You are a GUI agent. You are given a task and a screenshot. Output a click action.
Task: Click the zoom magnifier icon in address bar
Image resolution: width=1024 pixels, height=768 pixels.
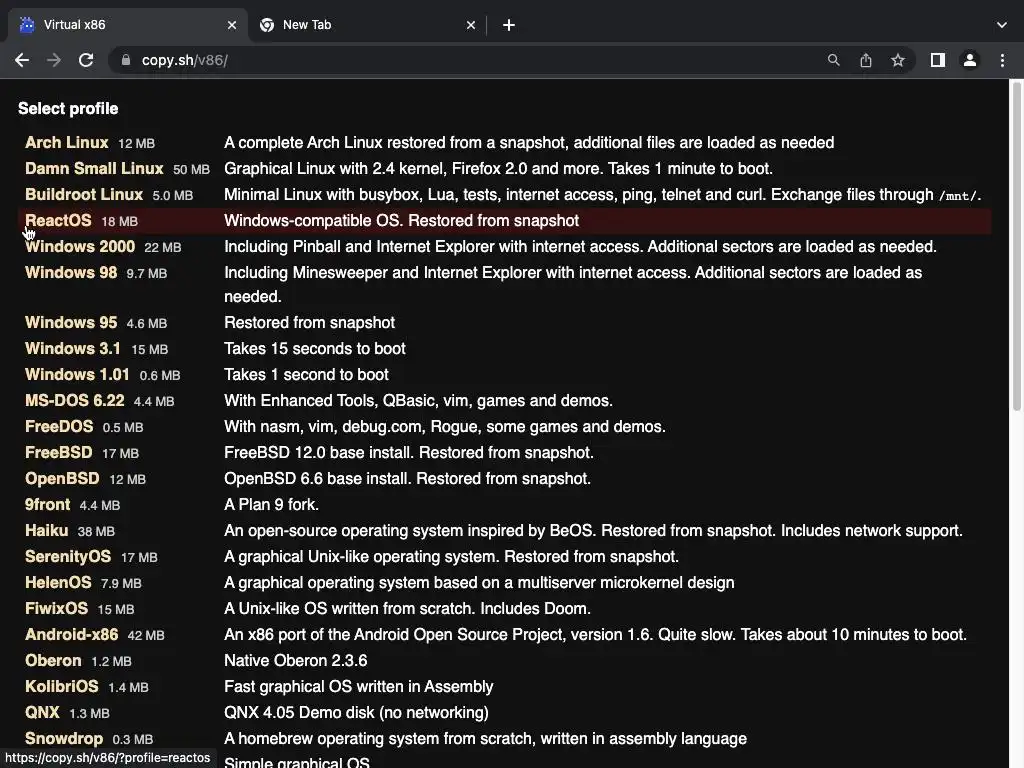click(x=833, y=60)
